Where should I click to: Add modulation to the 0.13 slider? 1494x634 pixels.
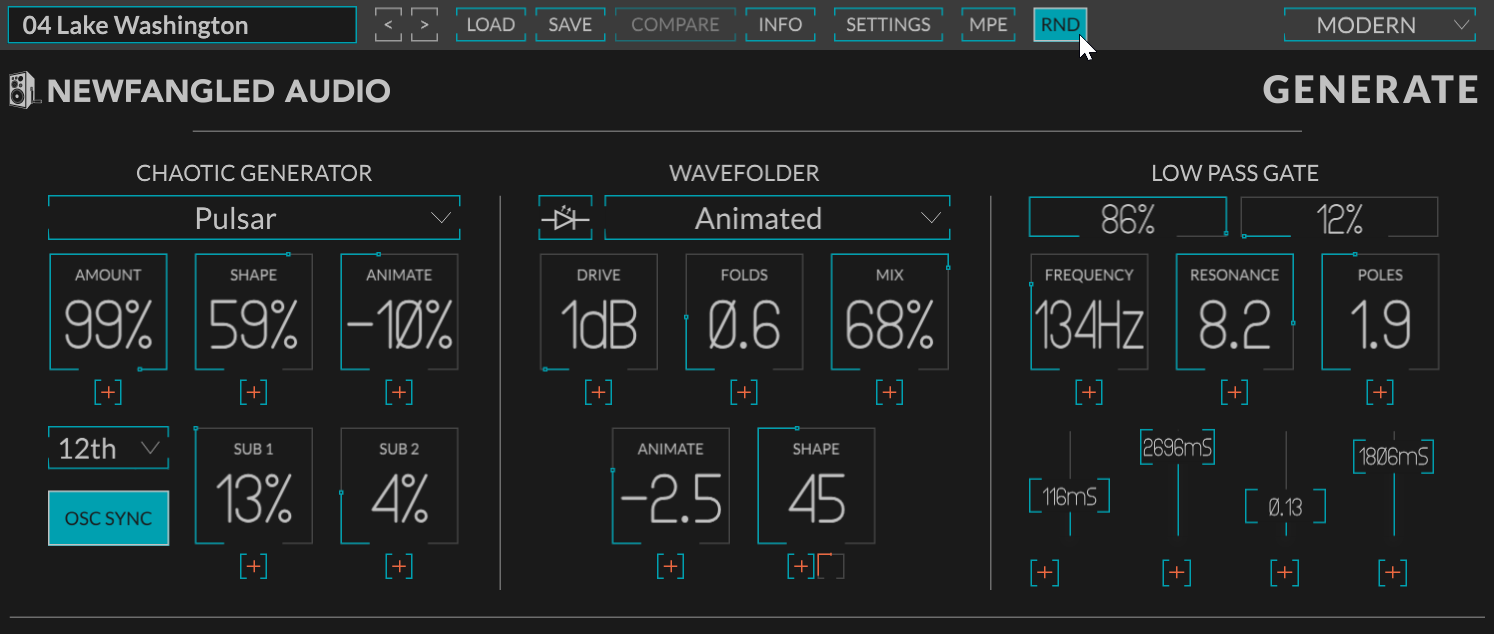tap(1284, 573)
